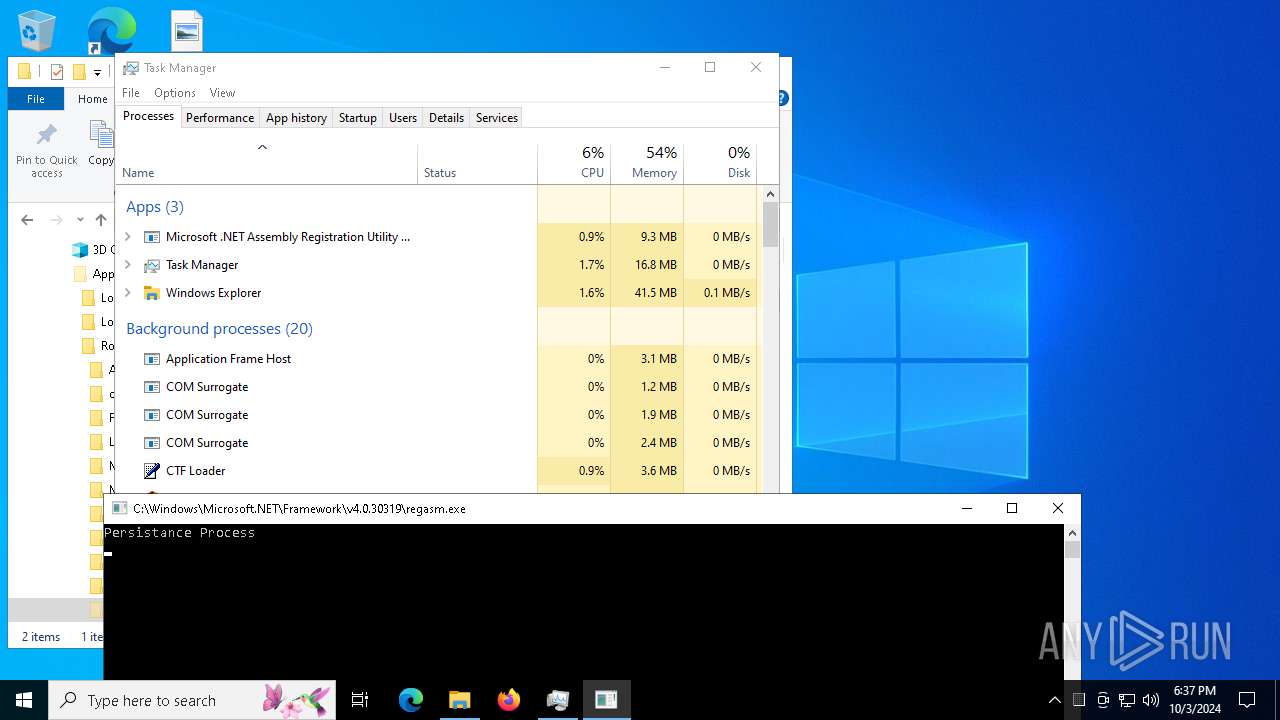This screenshot has height=720, width=1280.
Task: Click the 41.5 MB memory cell
Action: [647, 293]
